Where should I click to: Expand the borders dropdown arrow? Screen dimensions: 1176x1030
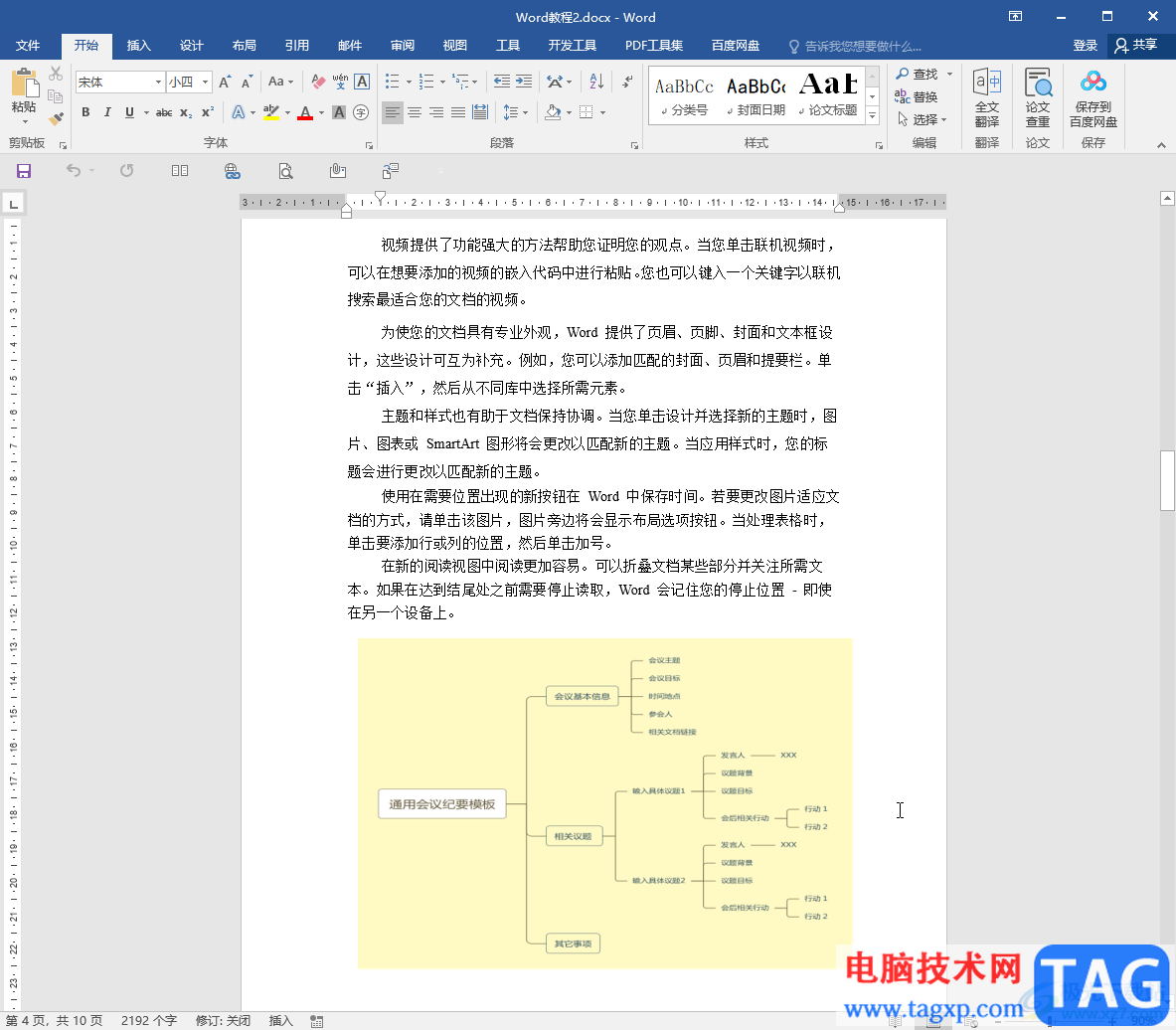tap(603, 113)
